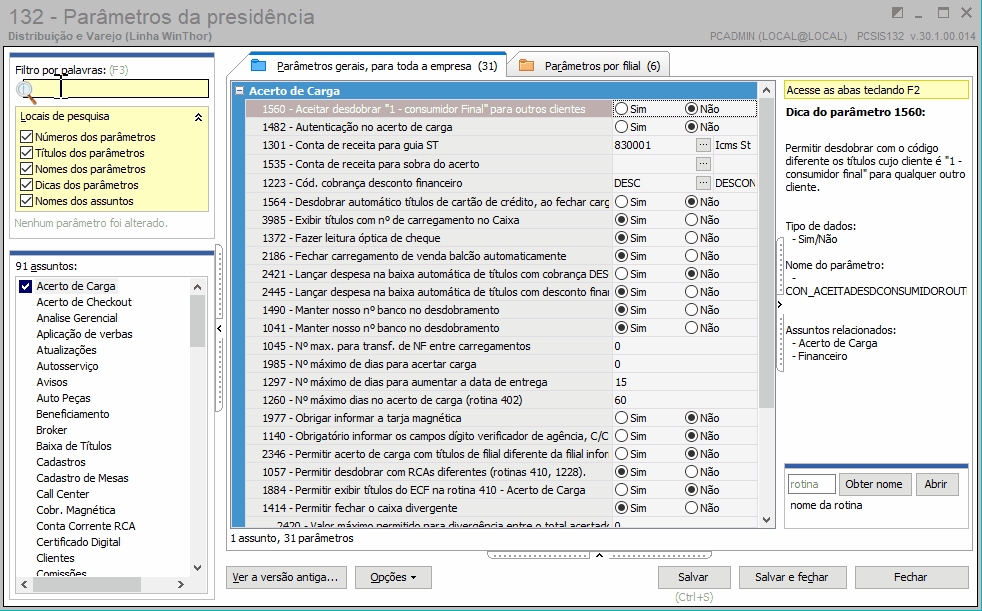Click value field of 1260 acerto de carga rotina 402
The height and width of the screenshot is (611, 982).
click(685, 400)
